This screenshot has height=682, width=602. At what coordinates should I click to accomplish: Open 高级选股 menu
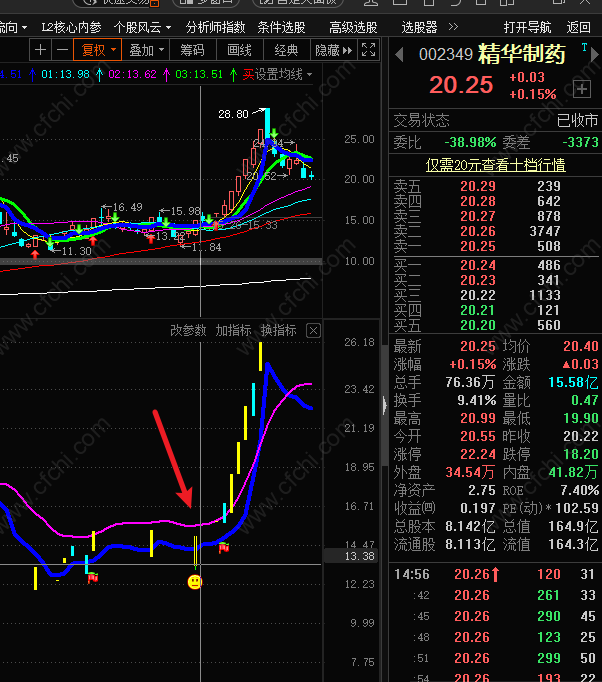point(353,27)
